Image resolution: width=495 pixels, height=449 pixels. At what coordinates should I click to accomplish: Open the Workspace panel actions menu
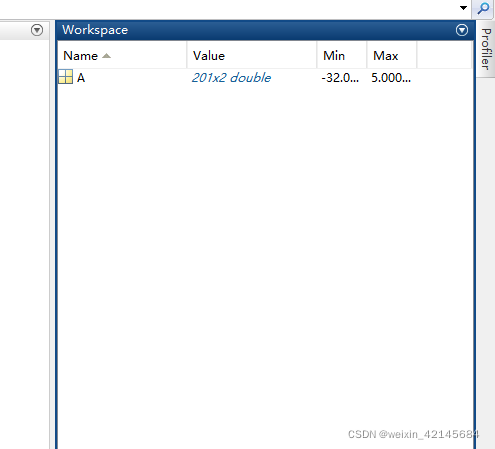click(462, 30)
